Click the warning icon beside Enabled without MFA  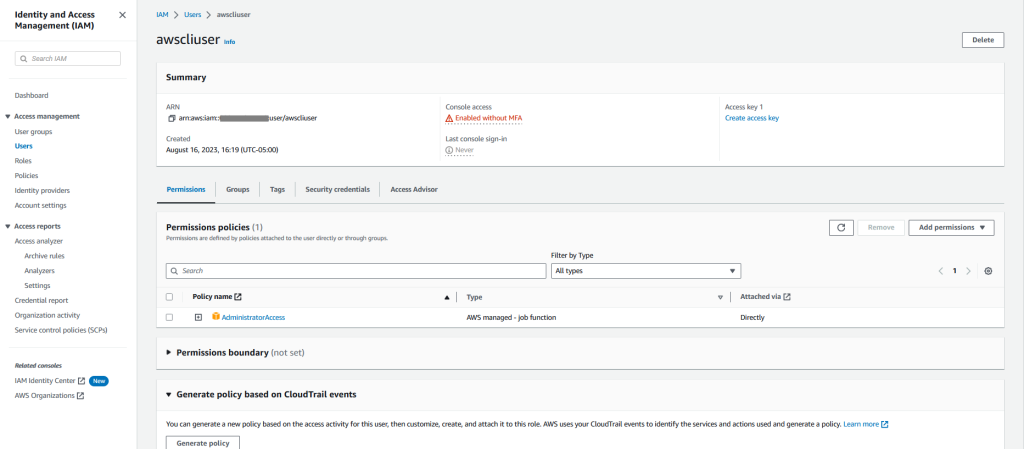[x=449, y=118]
